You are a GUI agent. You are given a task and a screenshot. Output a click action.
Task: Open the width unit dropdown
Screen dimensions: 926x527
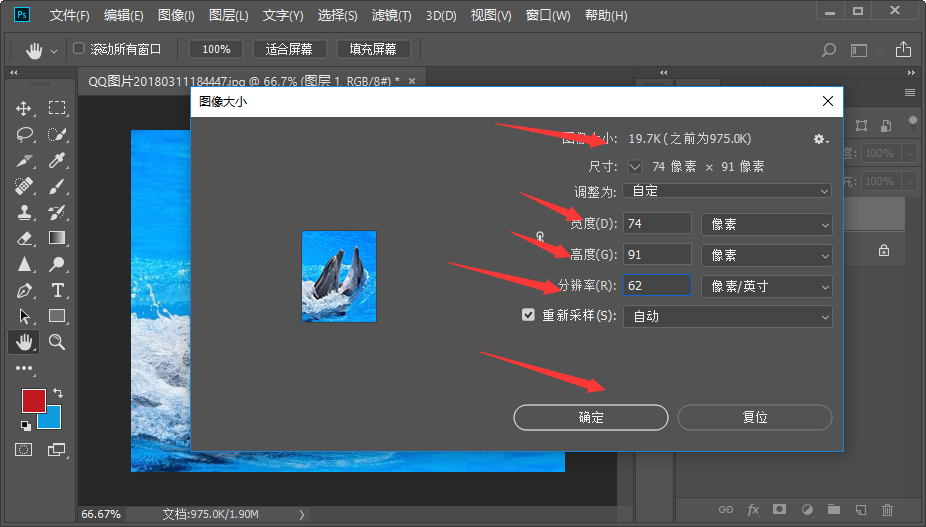pos(767,224)
